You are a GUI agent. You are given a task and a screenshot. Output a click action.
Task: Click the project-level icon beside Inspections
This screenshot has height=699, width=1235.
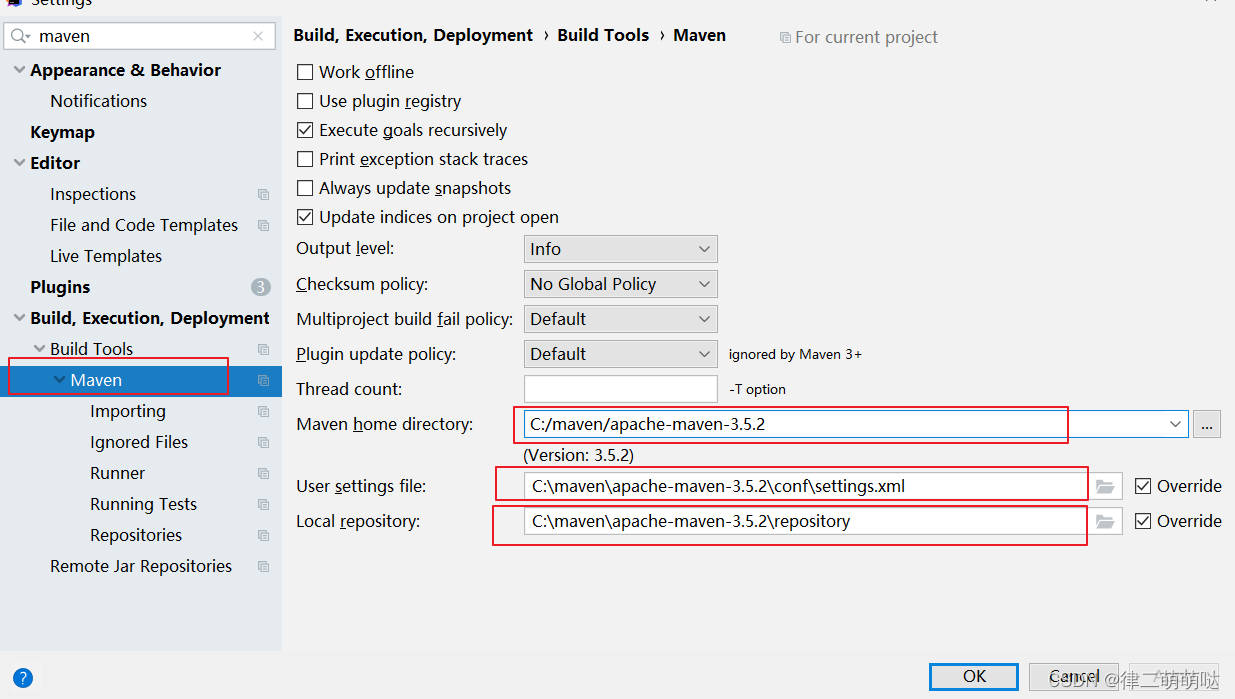(x=264, y=194)
